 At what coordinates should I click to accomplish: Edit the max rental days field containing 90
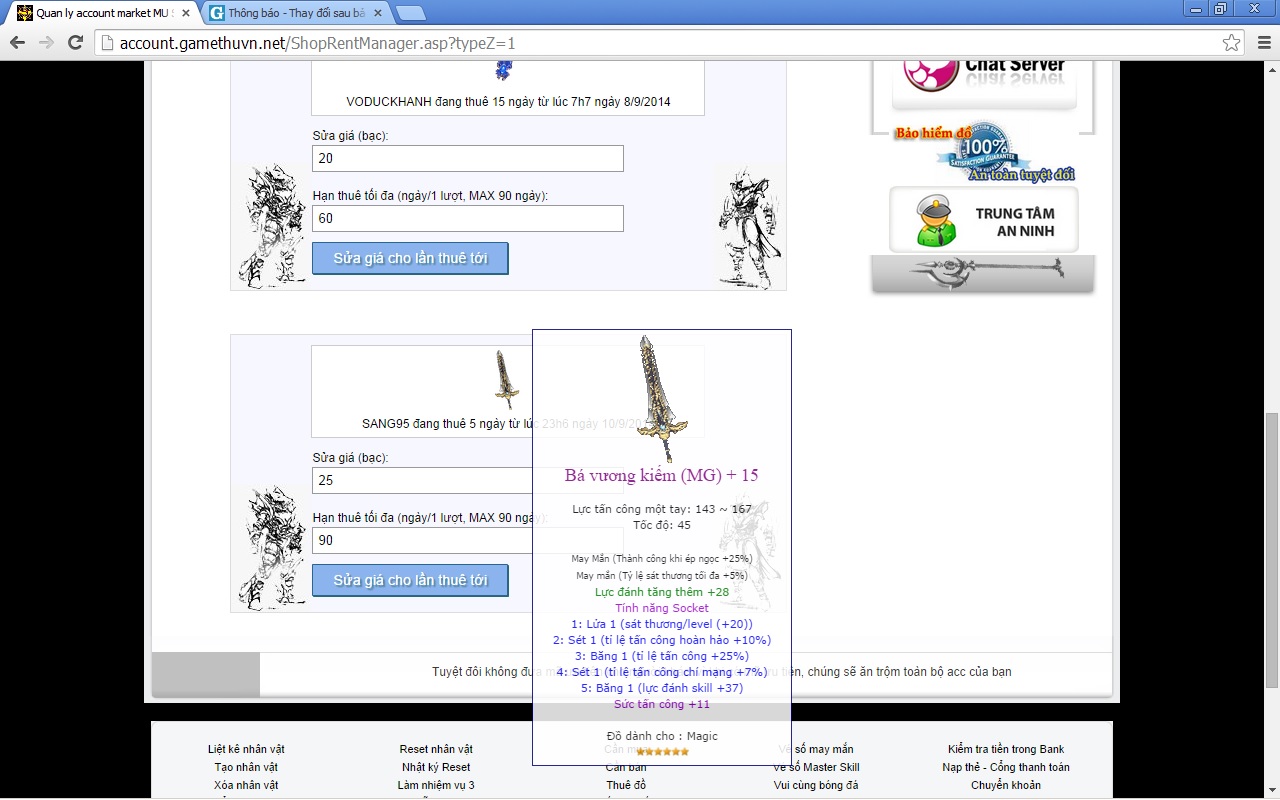[x=422, y=540]
